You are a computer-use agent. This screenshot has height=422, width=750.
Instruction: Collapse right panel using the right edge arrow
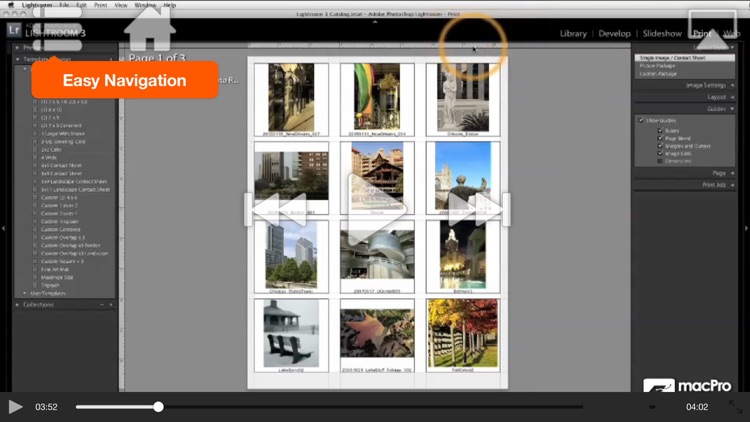pos(746,229)
